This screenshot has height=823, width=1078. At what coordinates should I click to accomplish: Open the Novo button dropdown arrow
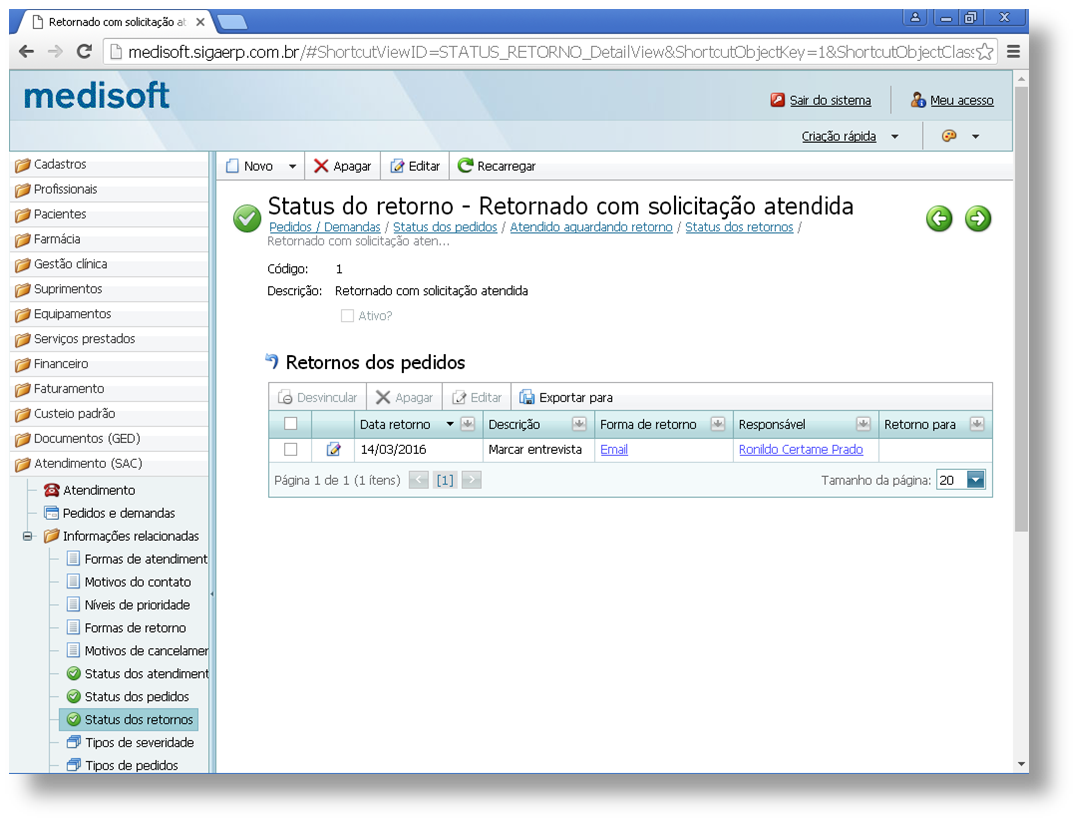pos(290,165)
